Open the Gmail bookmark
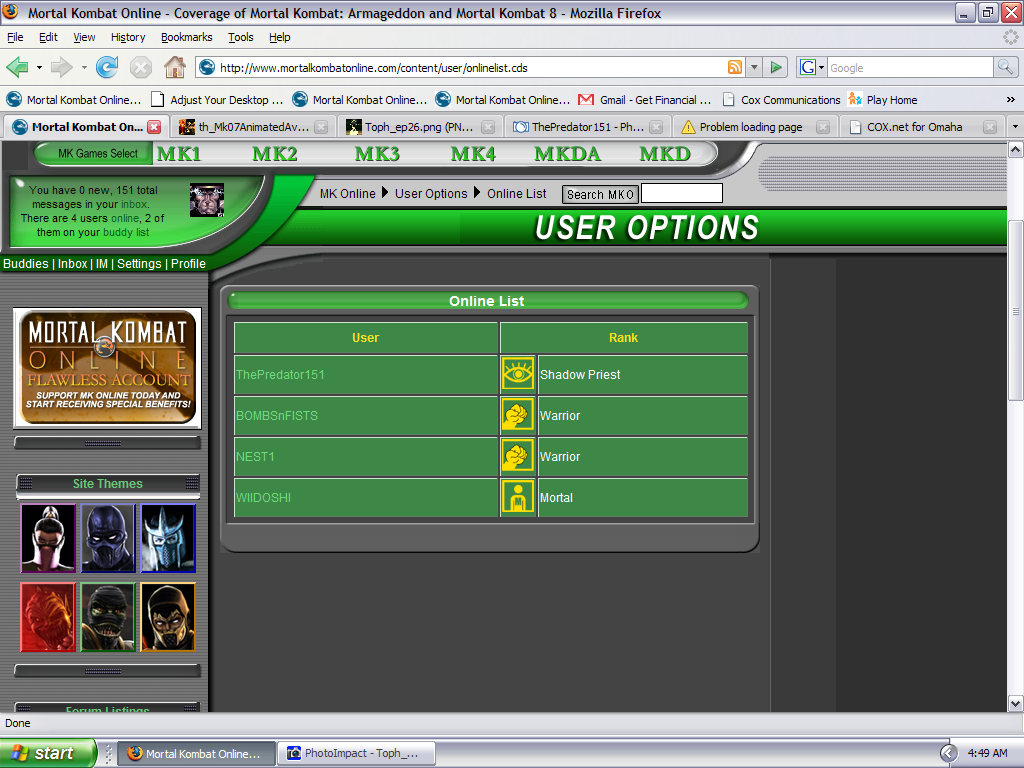The image size is (1024, 768). point(645,100)
